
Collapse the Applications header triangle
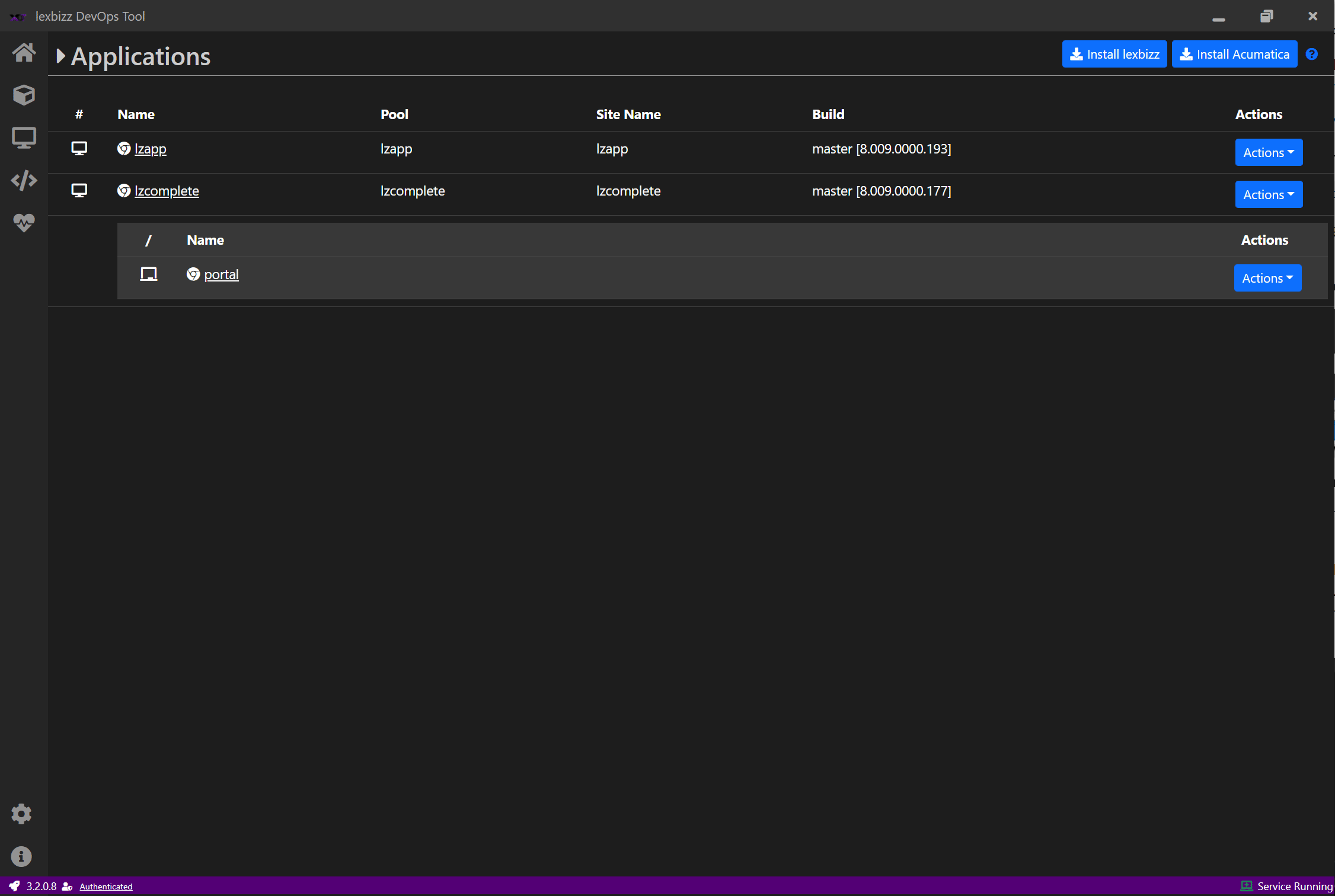coord(60,56)
